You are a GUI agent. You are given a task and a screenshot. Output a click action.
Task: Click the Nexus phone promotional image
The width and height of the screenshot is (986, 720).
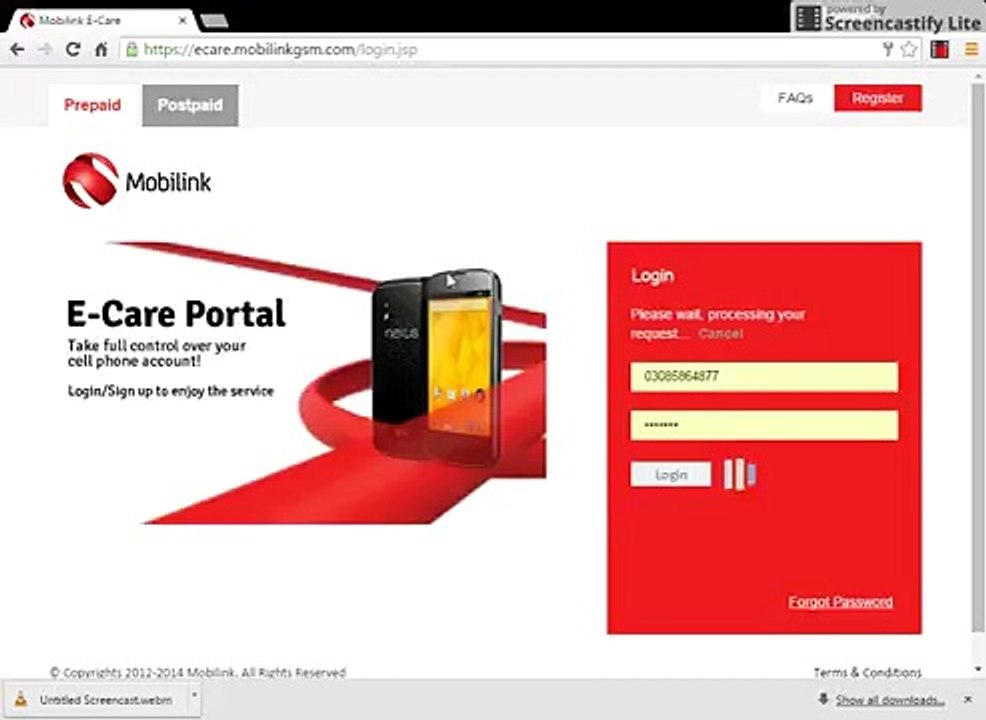(437, 368)
